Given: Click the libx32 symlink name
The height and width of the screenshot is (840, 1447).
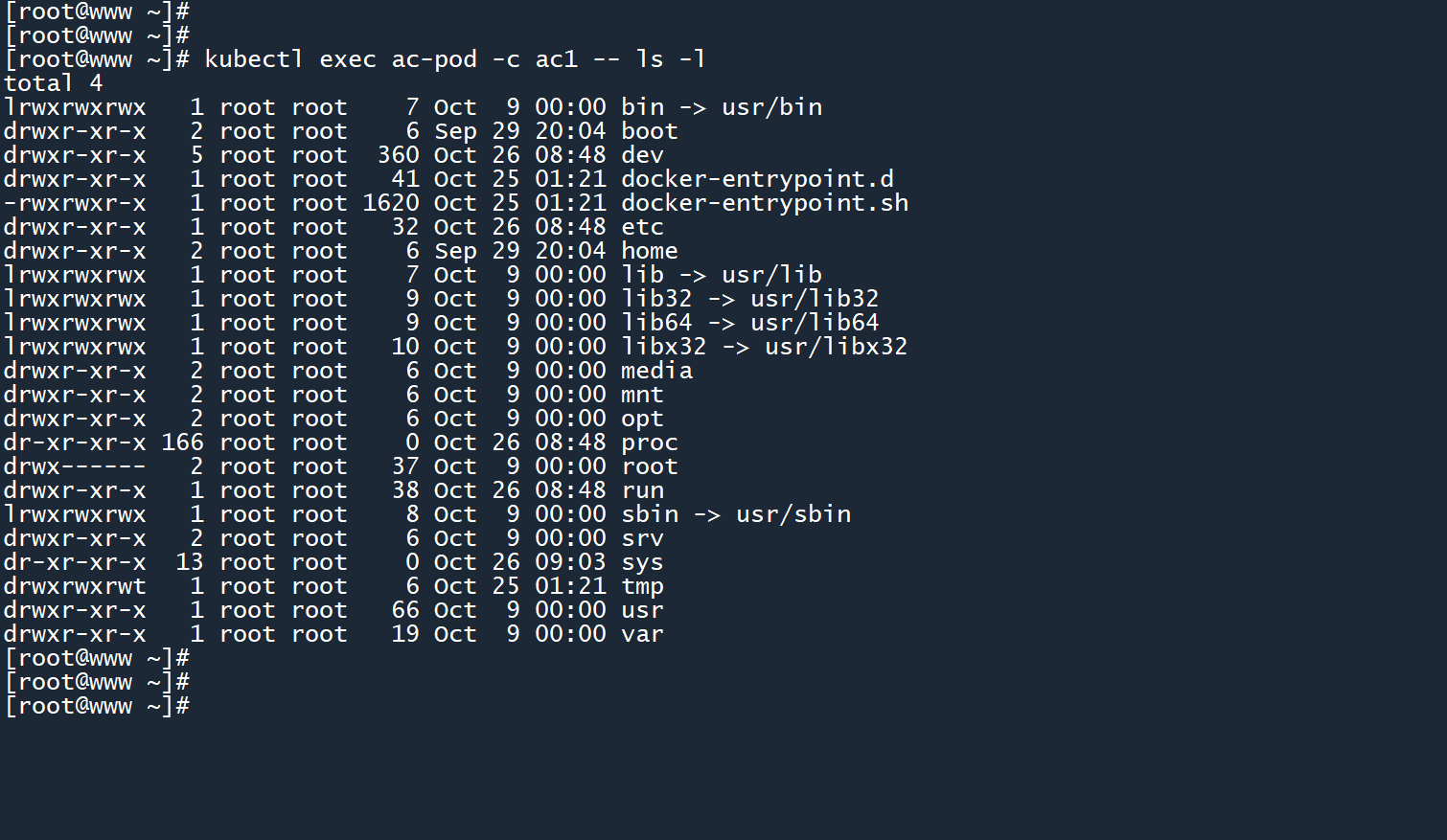Looking at the screenshot, I should click(663, 347).
